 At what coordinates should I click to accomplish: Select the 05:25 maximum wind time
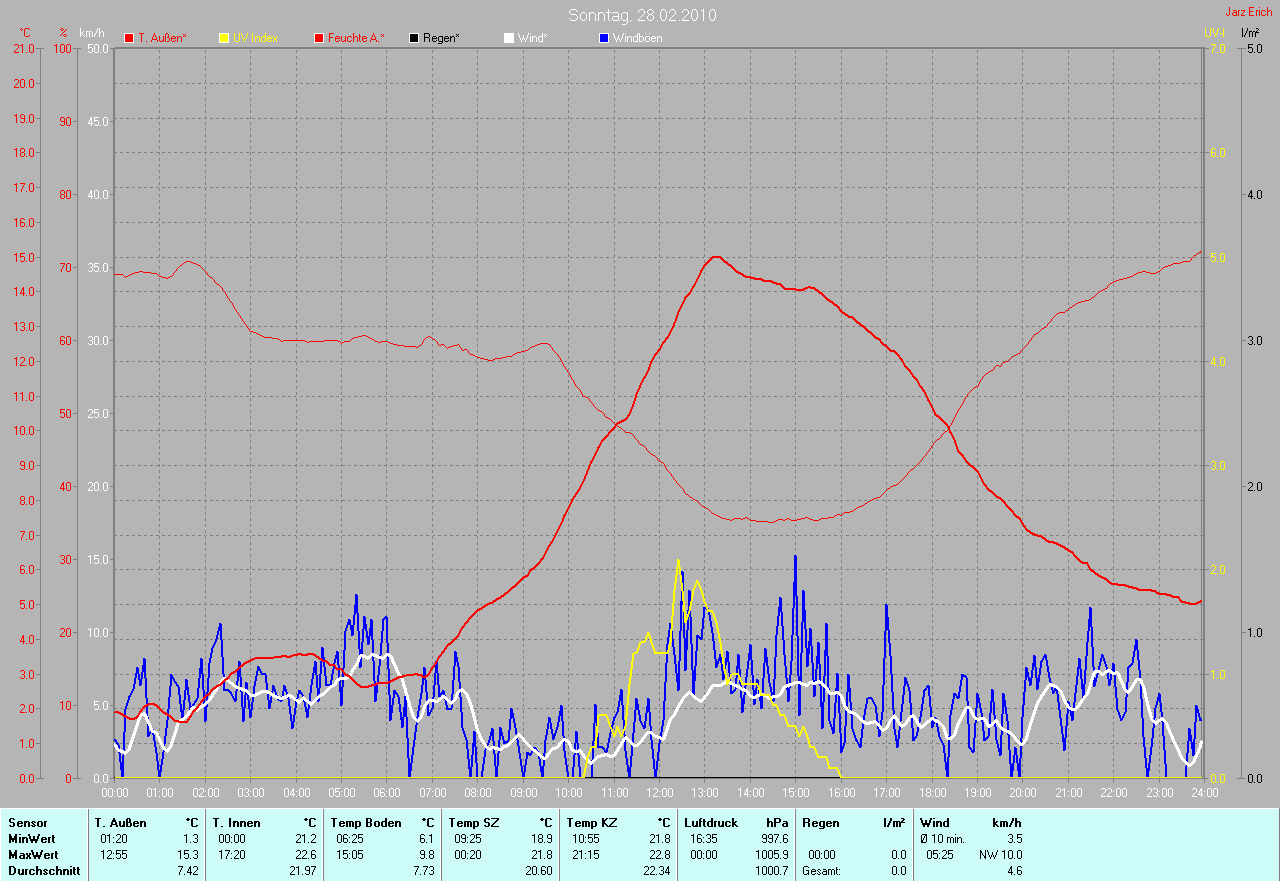click(938, 855)
